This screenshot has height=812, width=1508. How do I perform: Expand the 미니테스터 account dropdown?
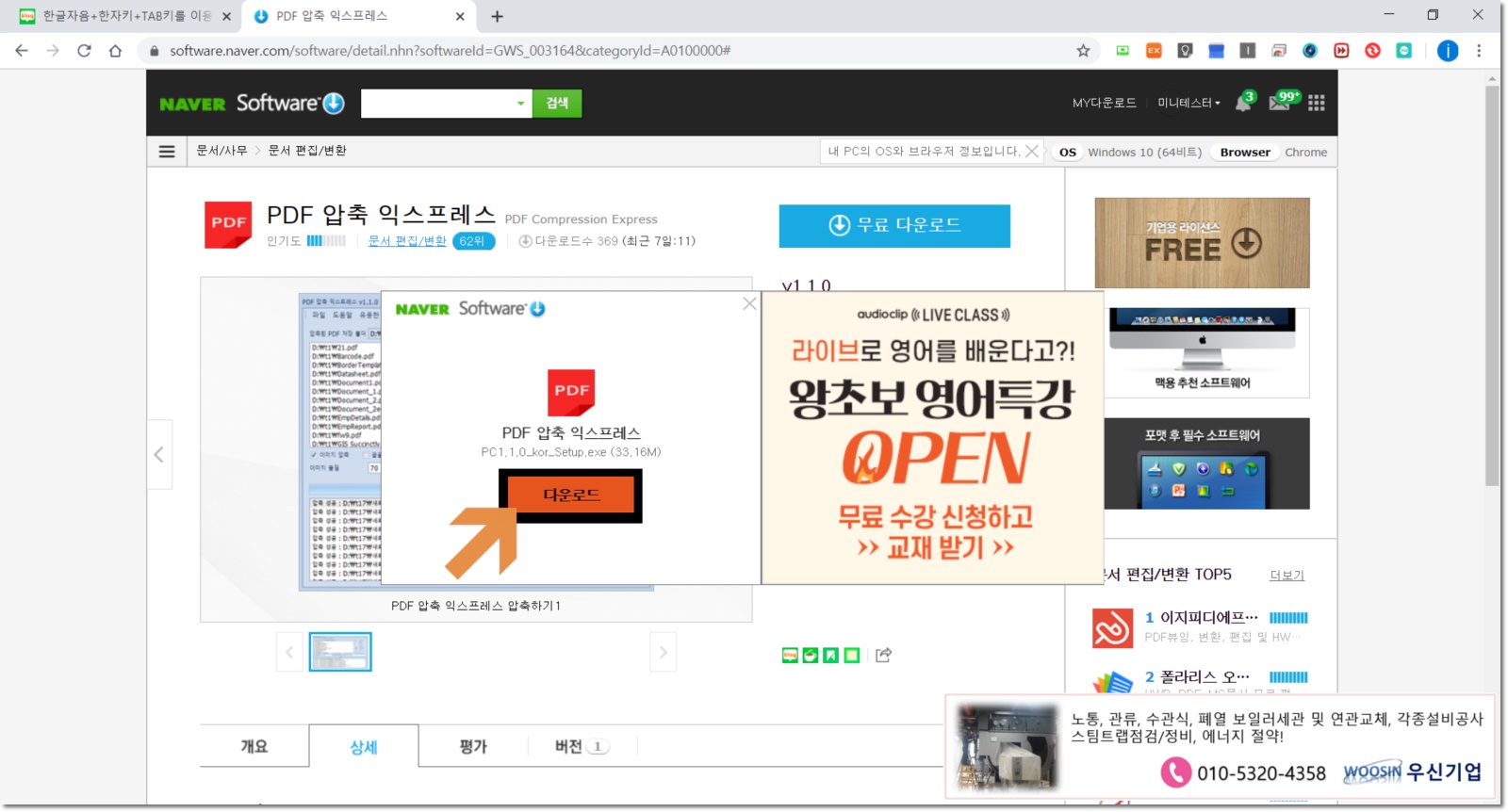point(1188,103)
